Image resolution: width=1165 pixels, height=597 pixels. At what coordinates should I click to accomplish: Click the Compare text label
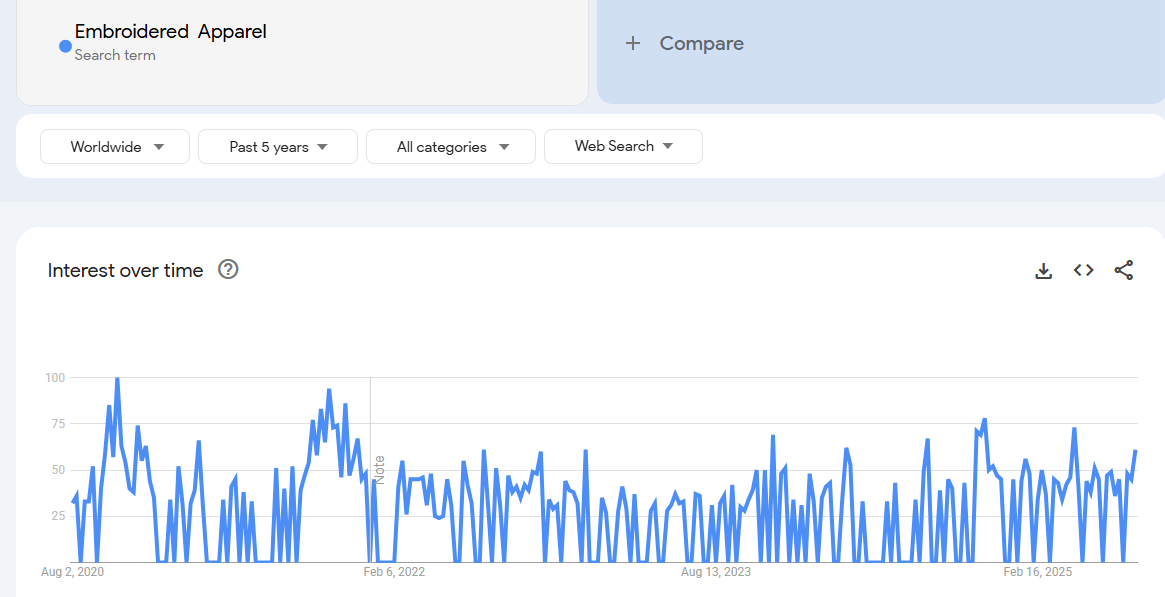click(x=701, y=43)
